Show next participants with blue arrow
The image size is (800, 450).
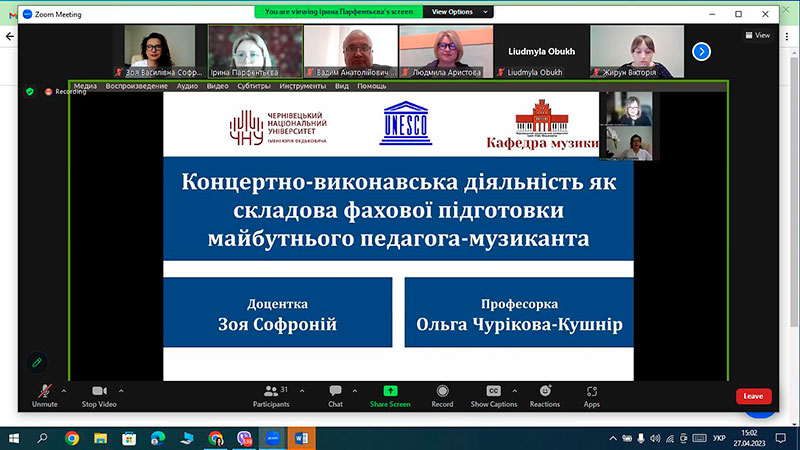pyautogui.click(x=702, y=52)
